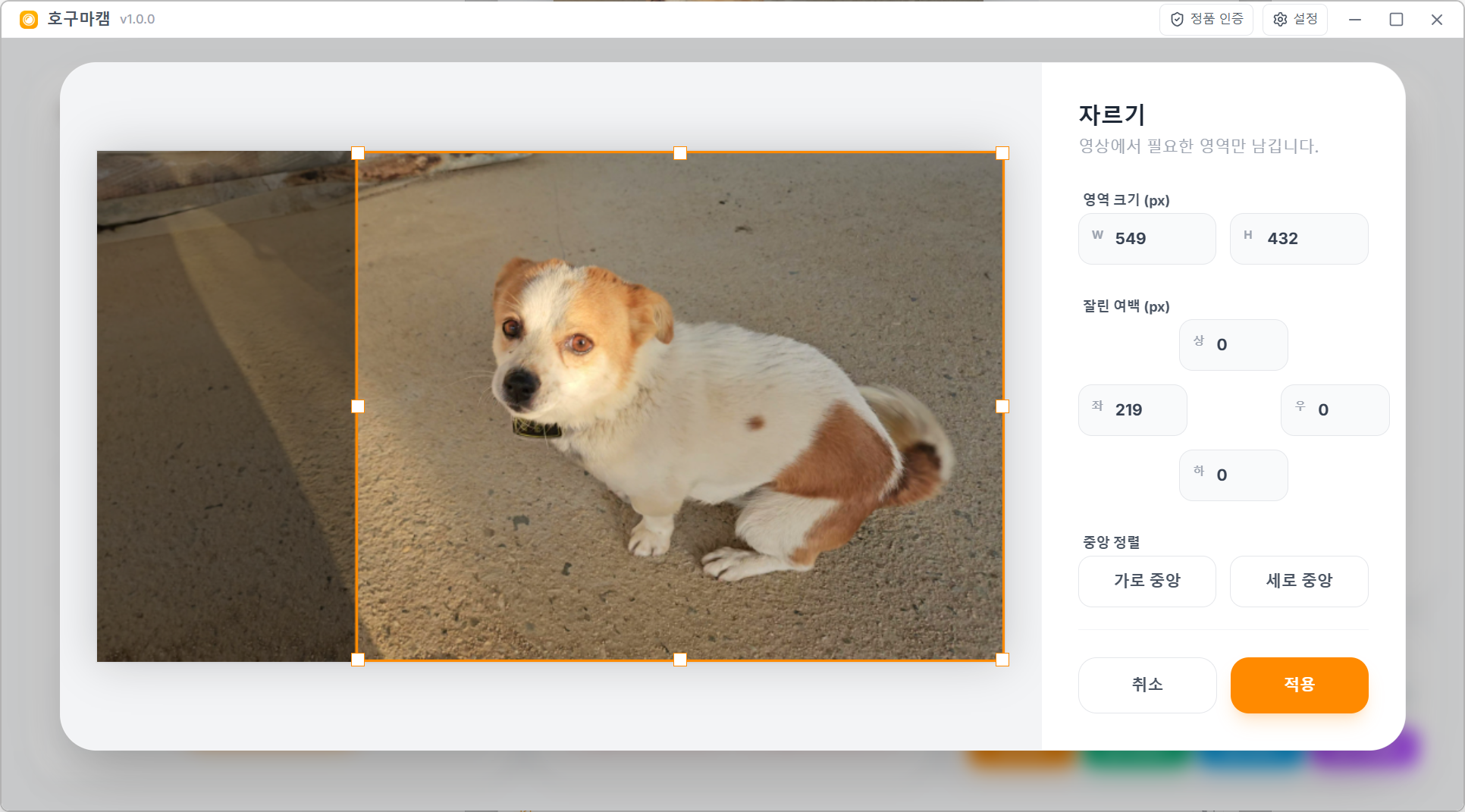Click the left-middle crop handle

click(358, 406)
